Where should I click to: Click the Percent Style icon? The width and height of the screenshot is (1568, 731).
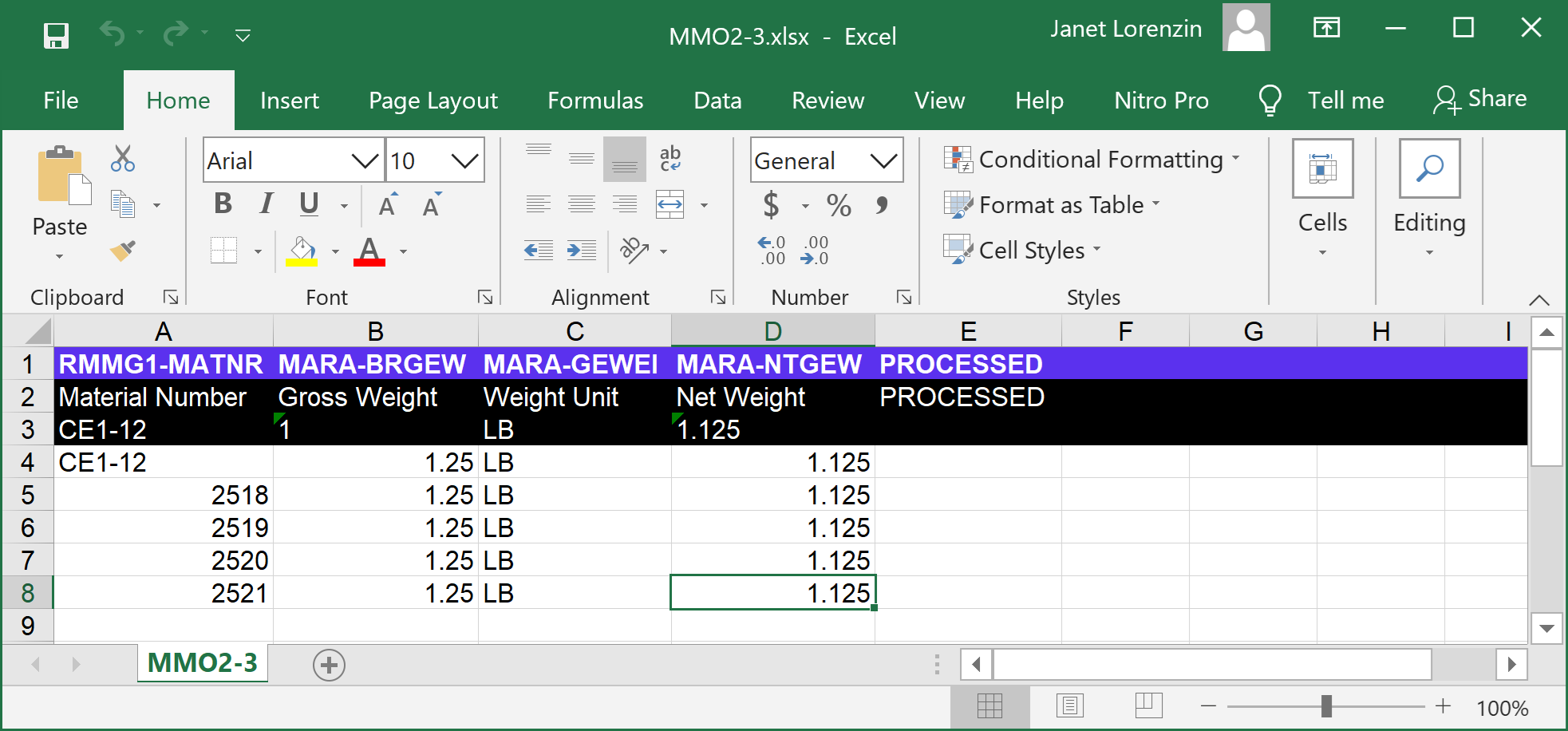[838, 205]
